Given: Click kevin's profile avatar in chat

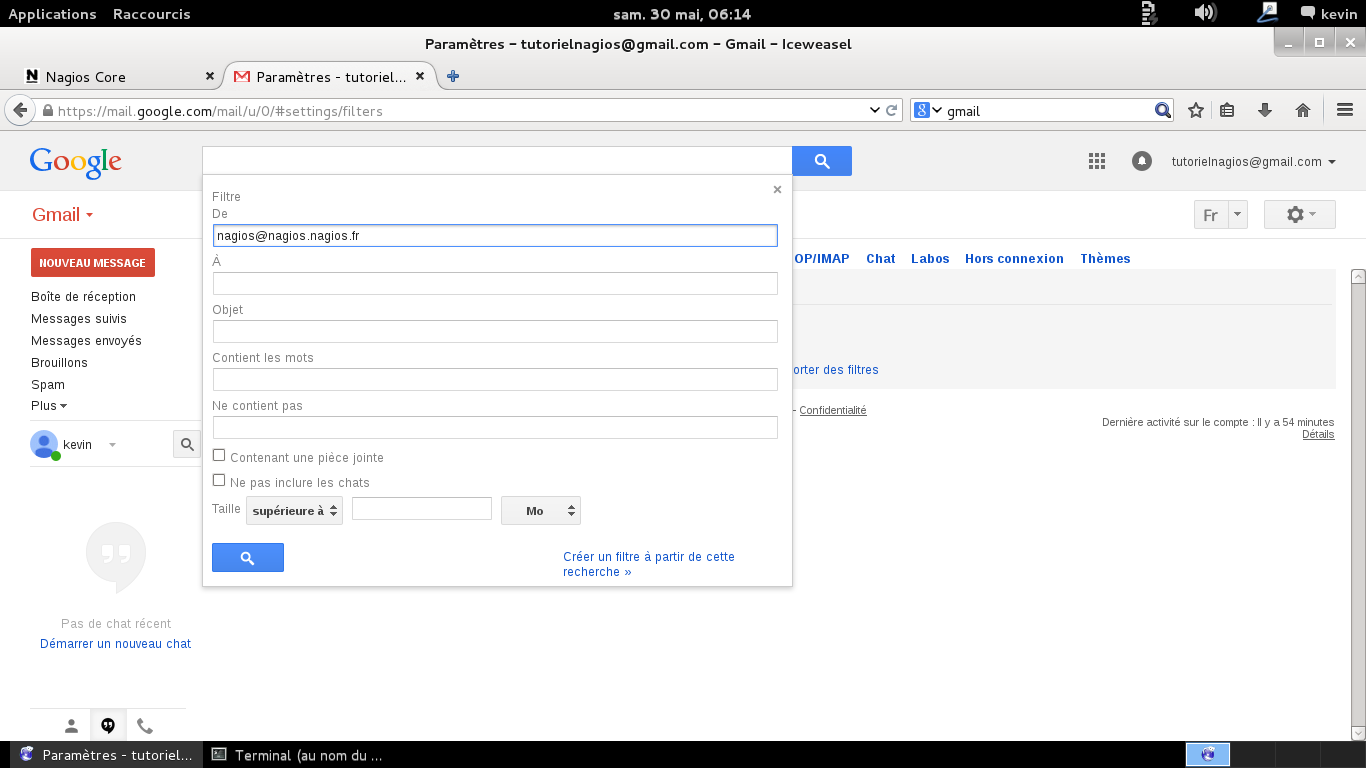Looking at the screenshot, I should (x=44, y=444).
